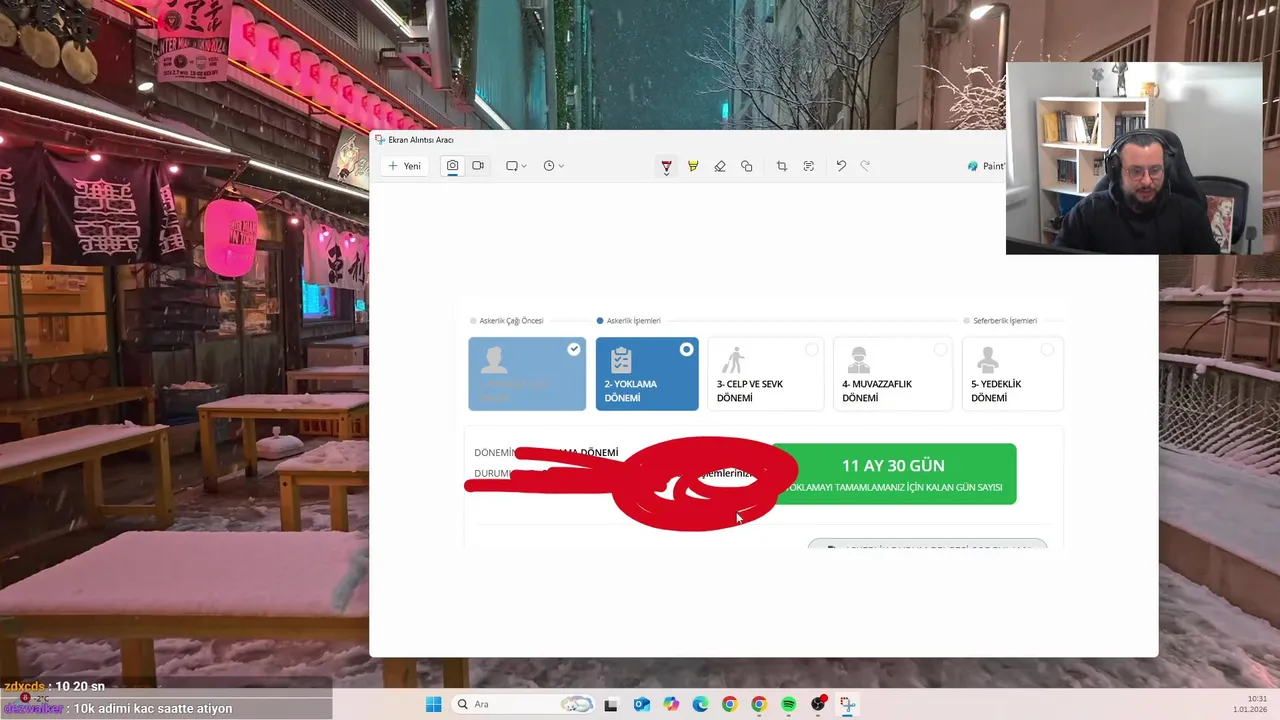The width and height of the screenshot is (1280, 720).
Task: Open the snip shape mode dropdown
Action: pyautogui.click(x=516, y=166)
